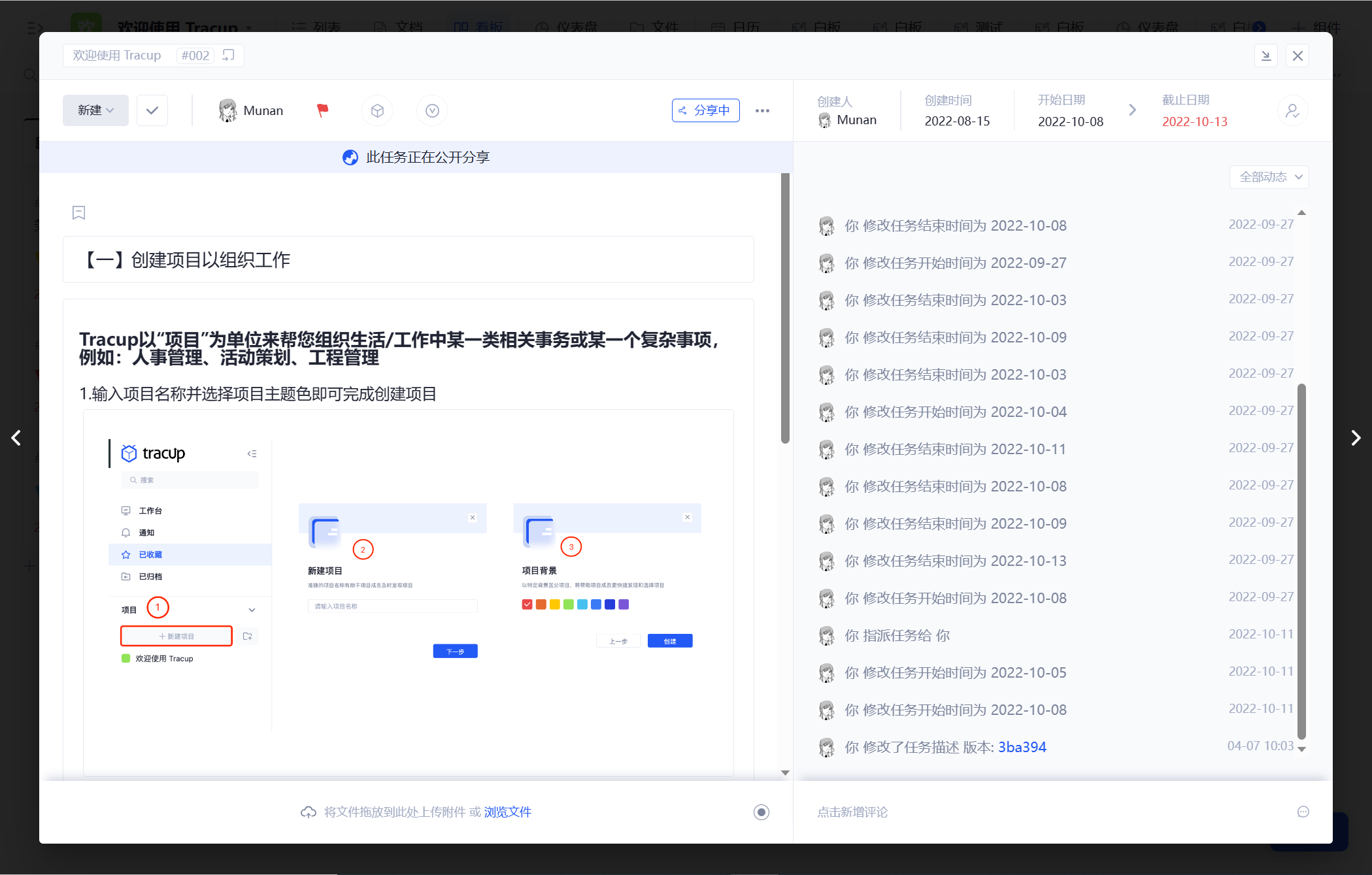Click the 截止日期 2022-10-13 date

click(1194, 122)
